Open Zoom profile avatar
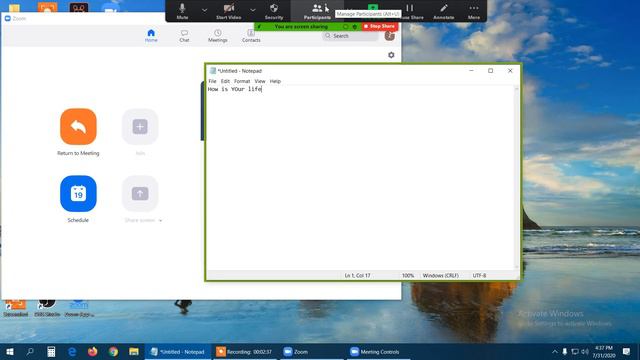The image size is (640, 360). pos(389,36)
